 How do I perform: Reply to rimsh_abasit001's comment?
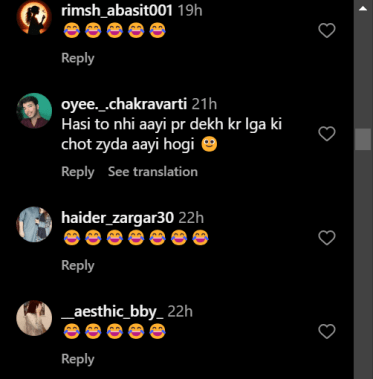click(x=78, y=58)
